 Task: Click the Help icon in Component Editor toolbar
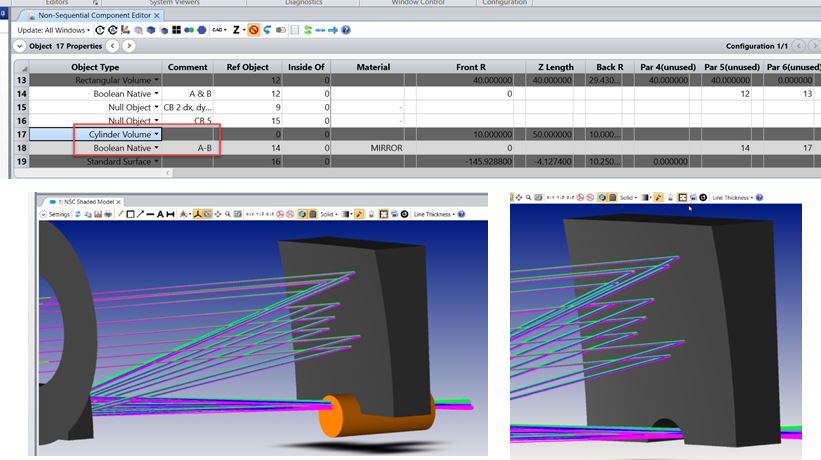point(346,30)
